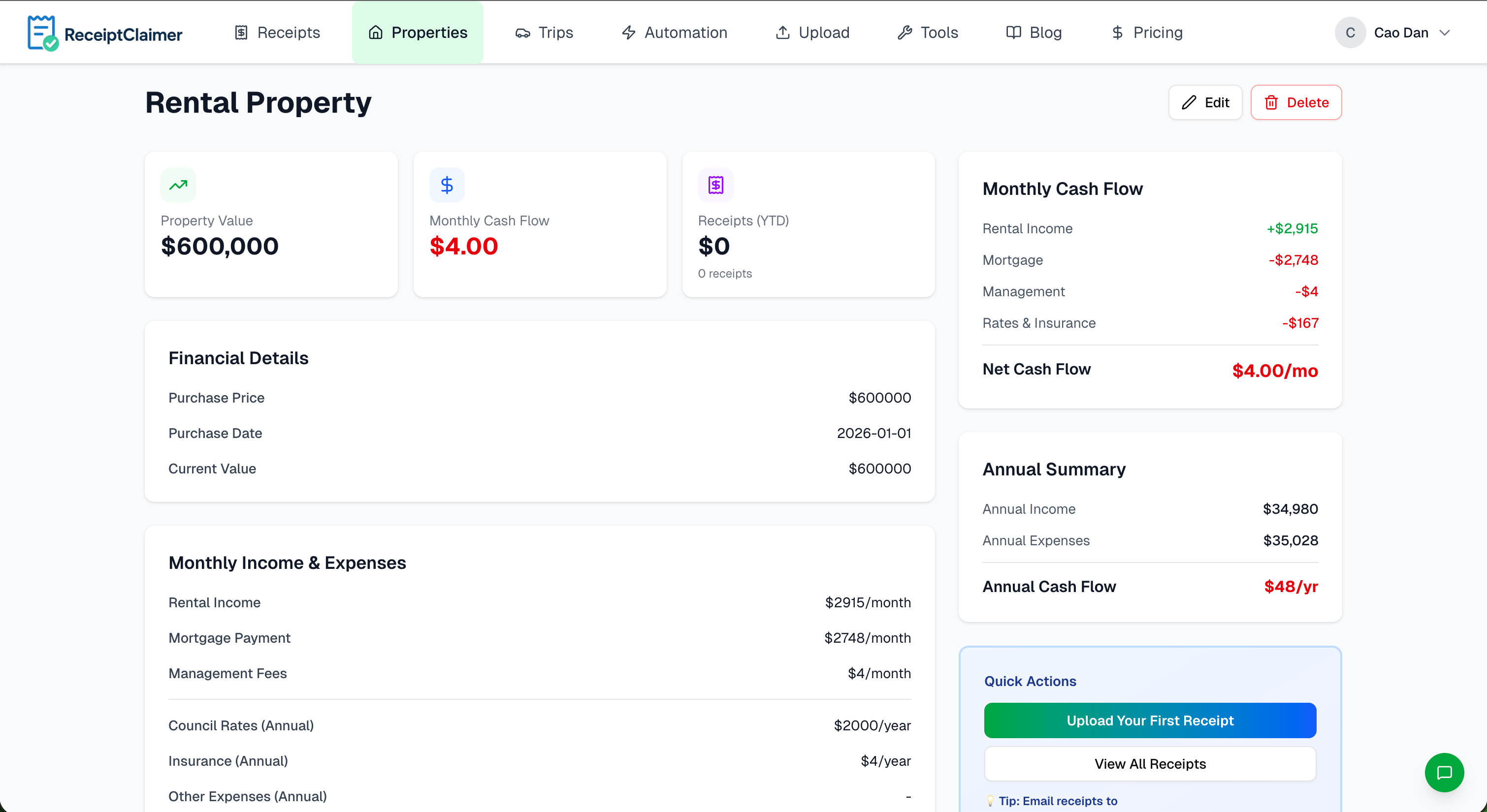Click the Edit button text label
Screen dimensions: 1487x812
coord(1217,103)
